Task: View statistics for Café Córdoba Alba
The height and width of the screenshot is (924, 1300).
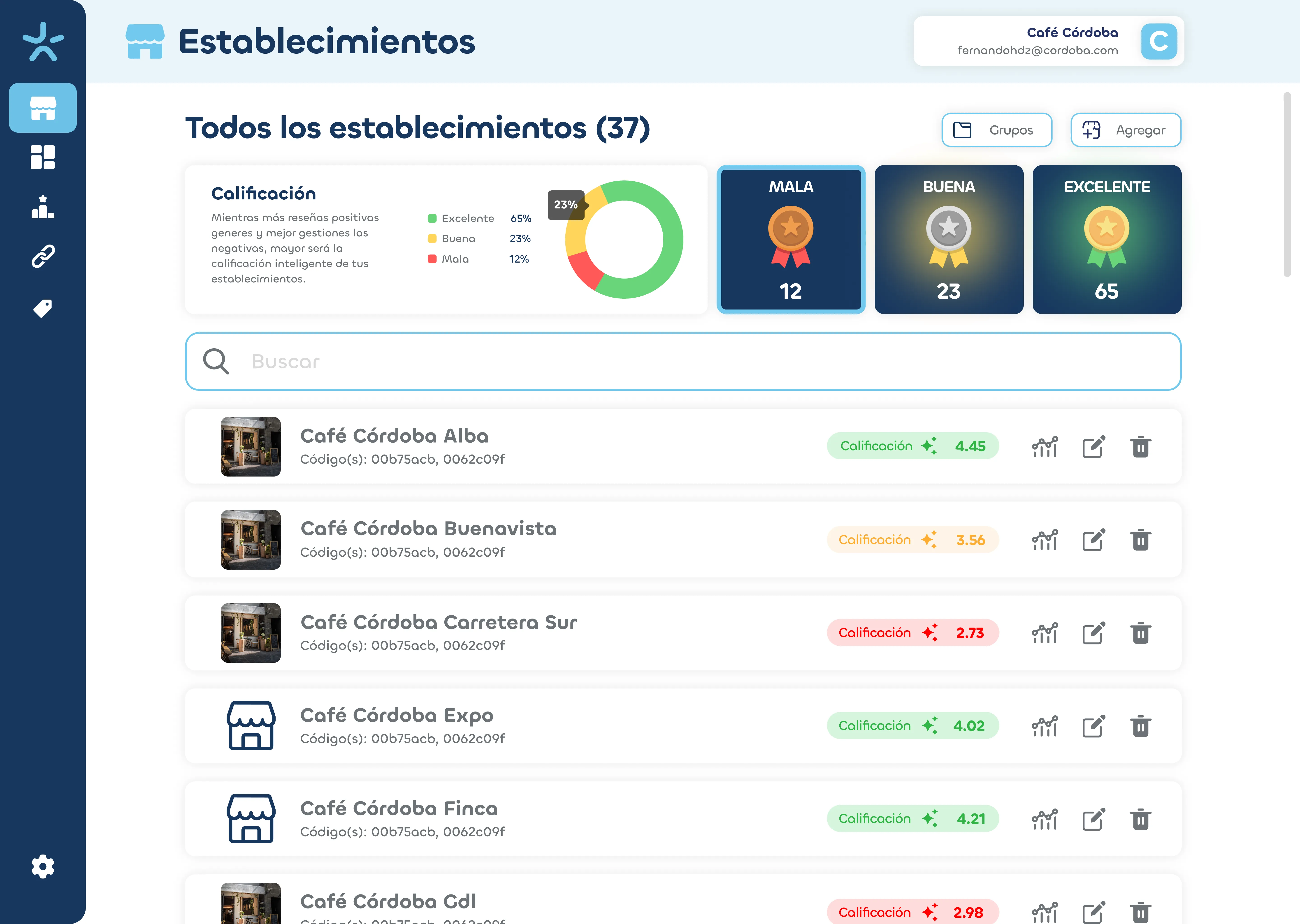Action: click(x=1045, y=447)
